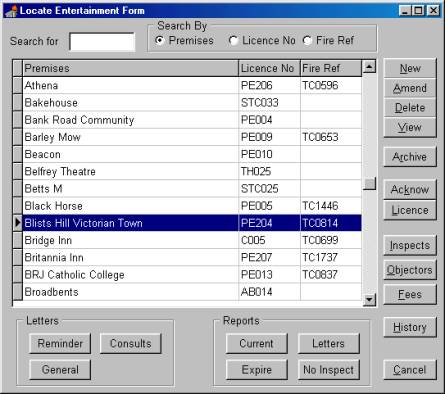Screen dimensions: 445x394
Task: Click fire ref TC0837
Action: coord(320,275)
